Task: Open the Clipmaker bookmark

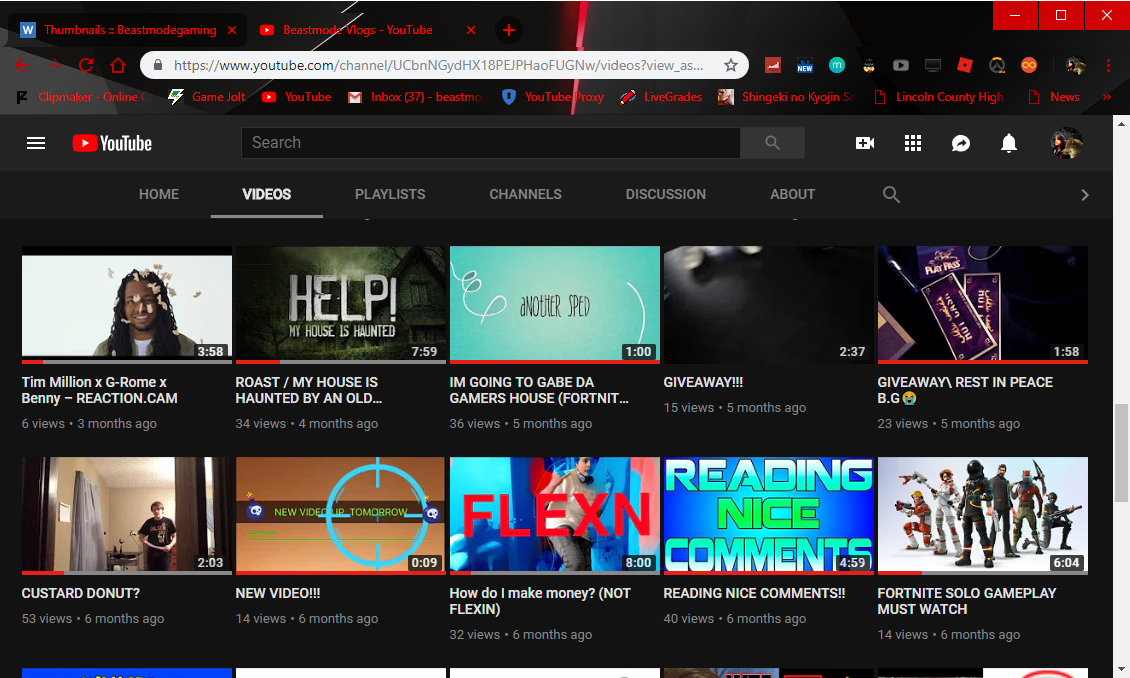Action: pos(82,97)
